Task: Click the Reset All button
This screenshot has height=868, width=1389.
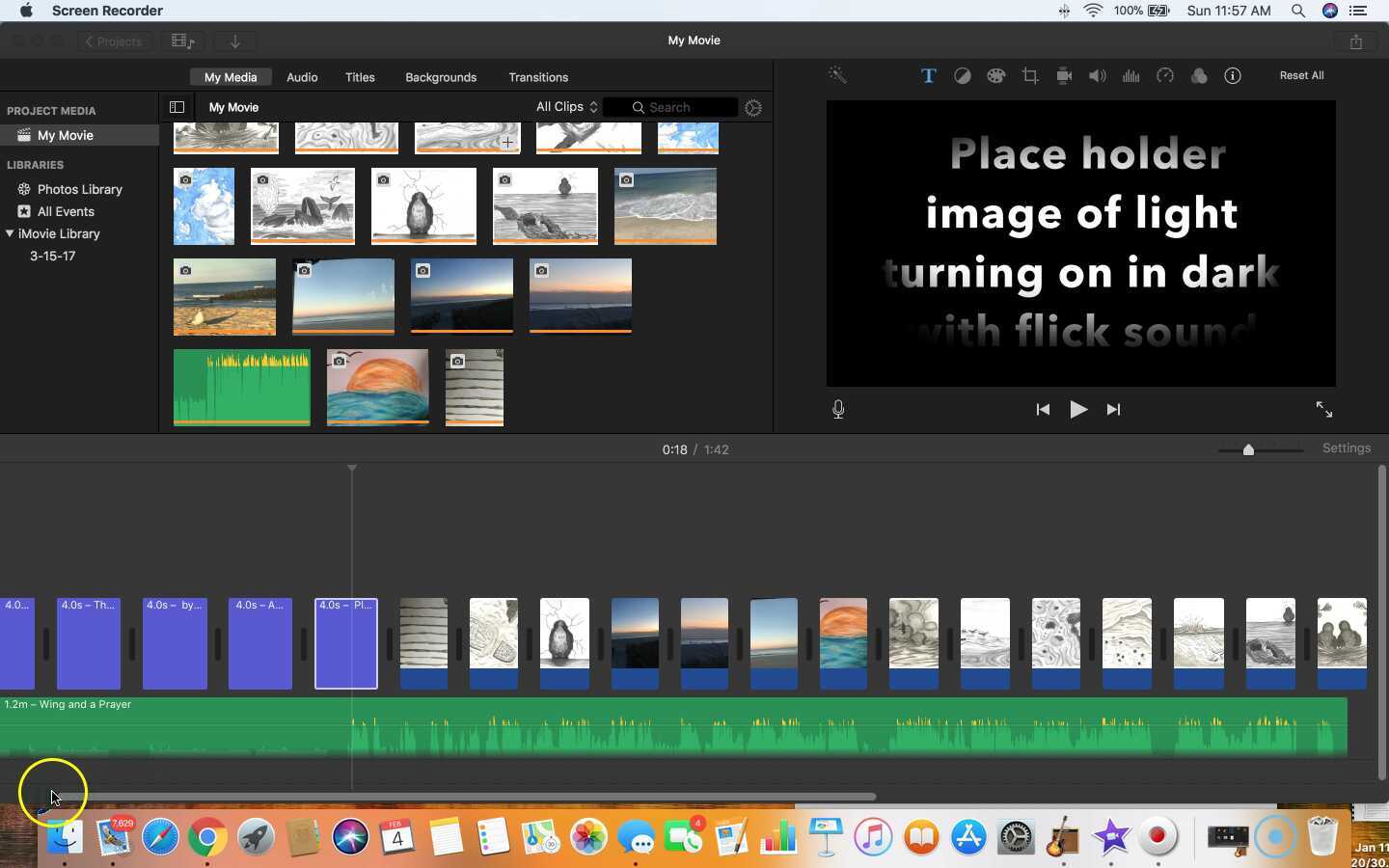Action: point(1300,75)
